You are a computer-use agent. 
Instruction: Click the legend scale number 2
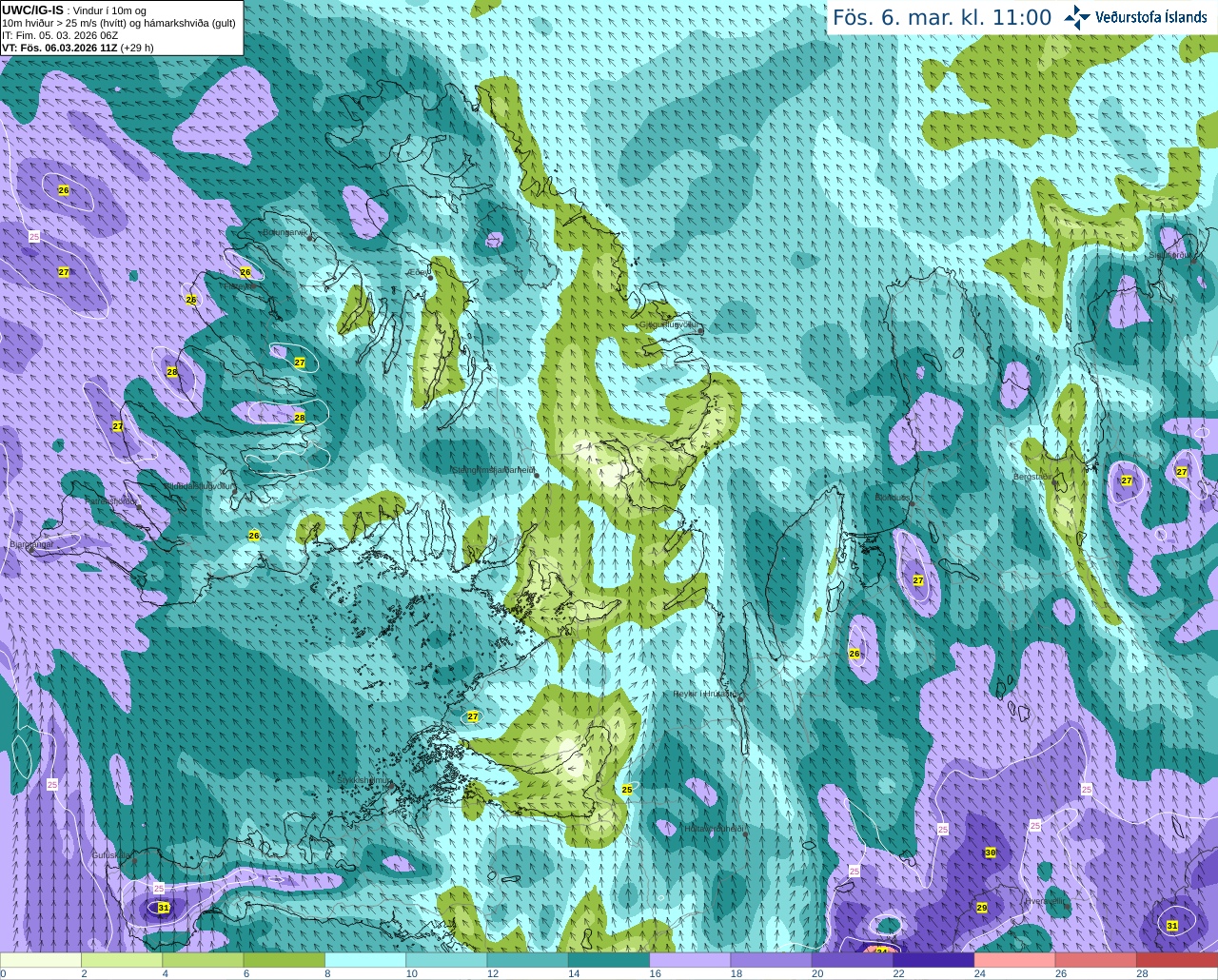click(x=84, y=973)
